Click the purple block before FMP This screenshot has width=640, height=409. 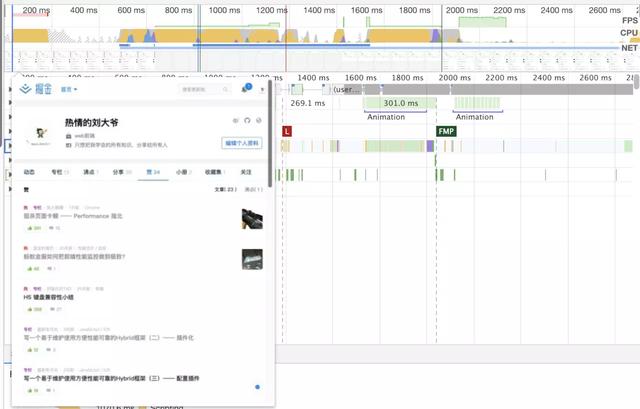coord(430,146)
